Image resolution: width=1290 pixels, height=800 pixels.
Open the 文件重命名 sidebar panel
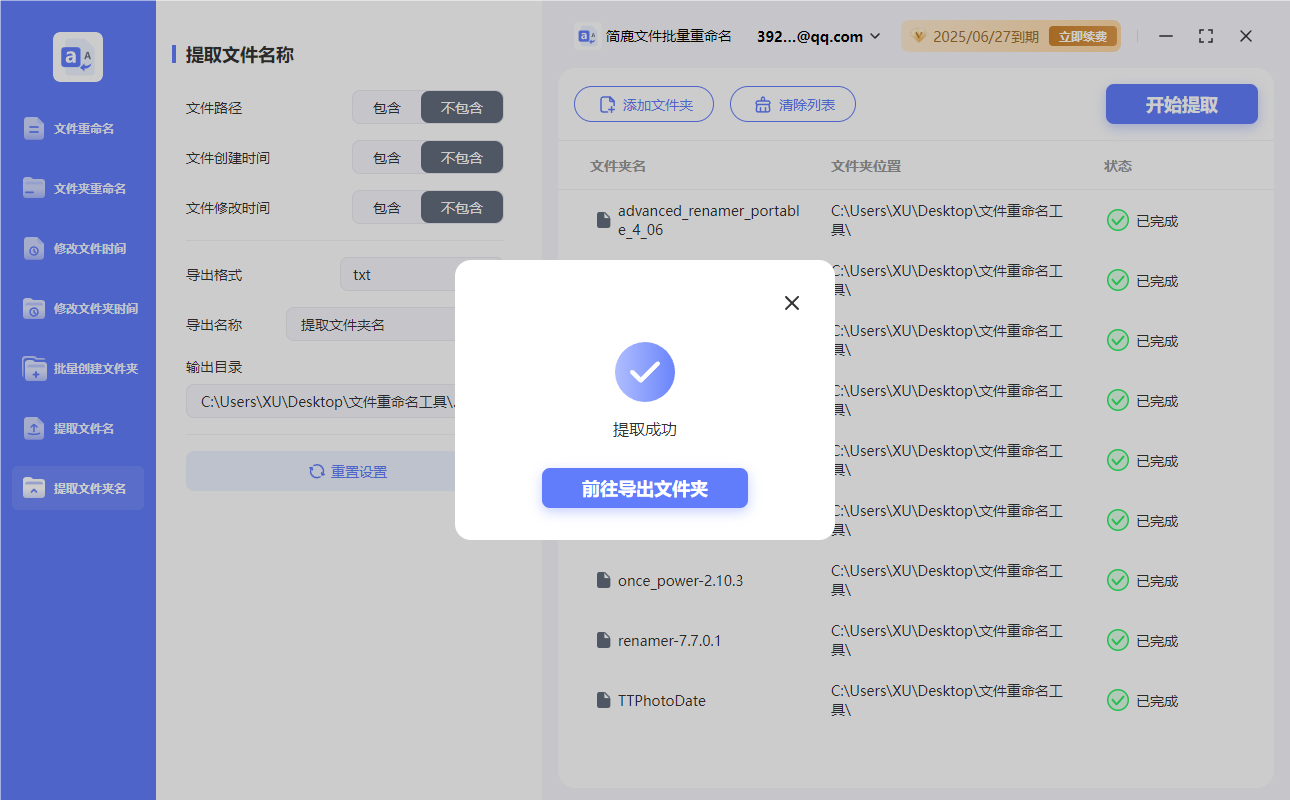[77, 128]
